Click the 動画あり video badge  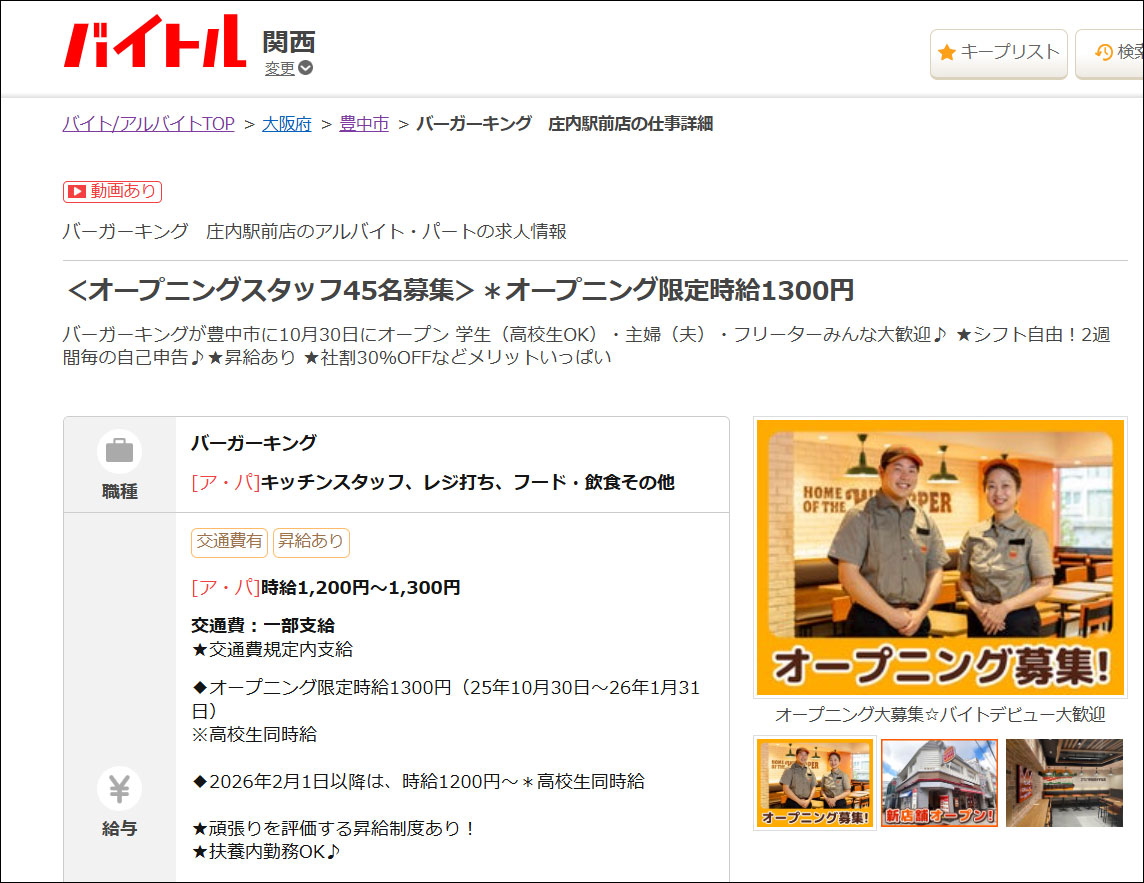(x=112, y=191)
